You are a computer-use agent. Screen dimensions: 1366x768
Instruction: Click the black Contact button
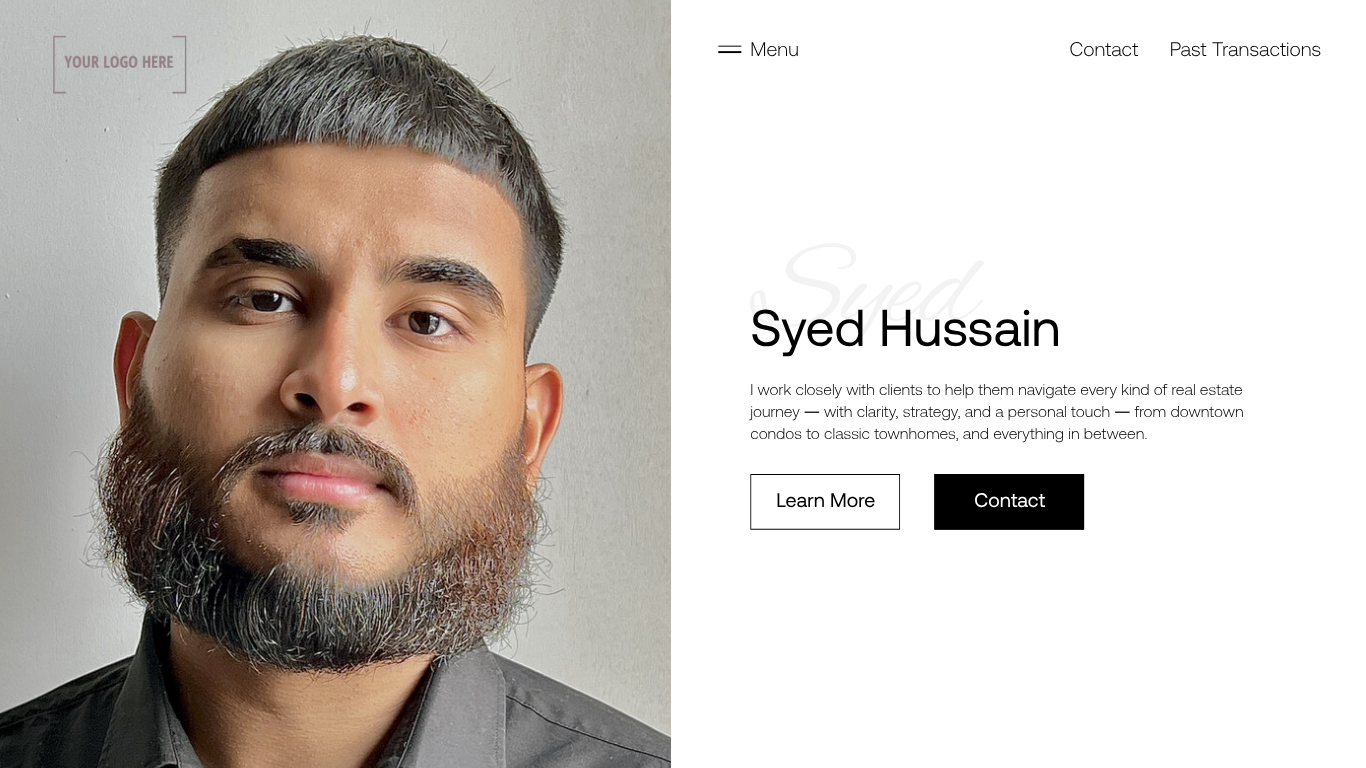(1009, 501)
